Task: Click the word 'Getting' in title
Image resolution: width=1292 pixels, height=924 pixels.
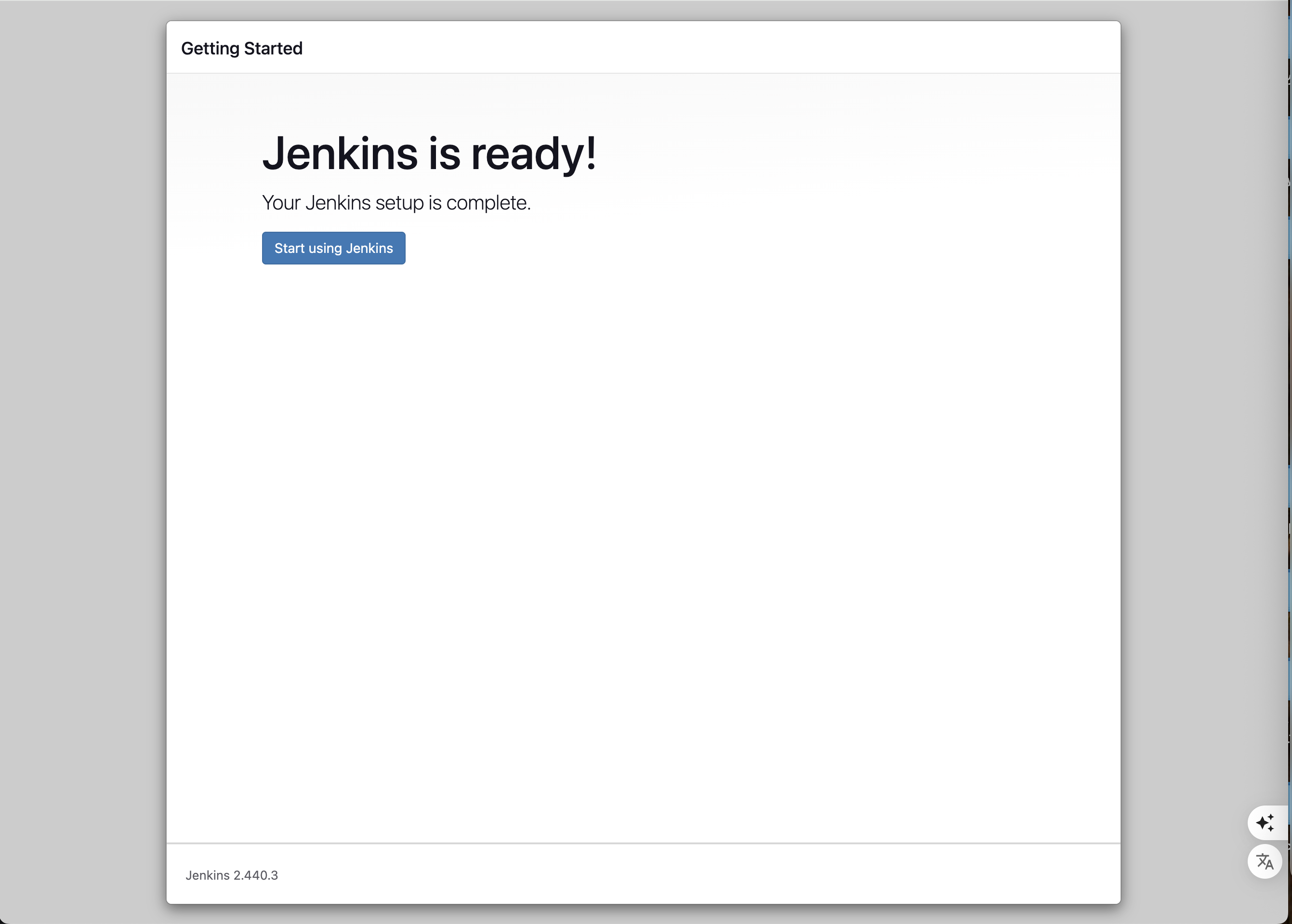Action: coord(210,48)
